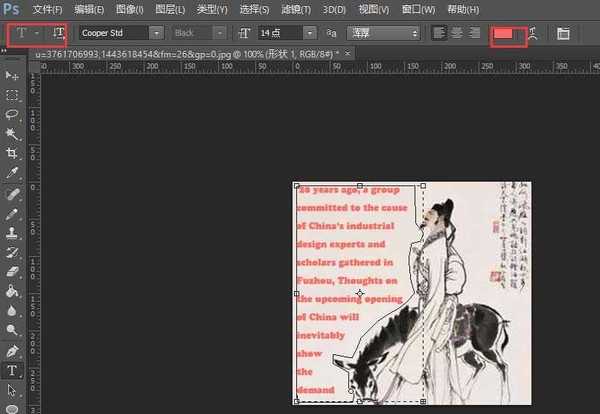Screen dimensions: 600x414
Task: Set center text alignment
Action: coord(457,33)
